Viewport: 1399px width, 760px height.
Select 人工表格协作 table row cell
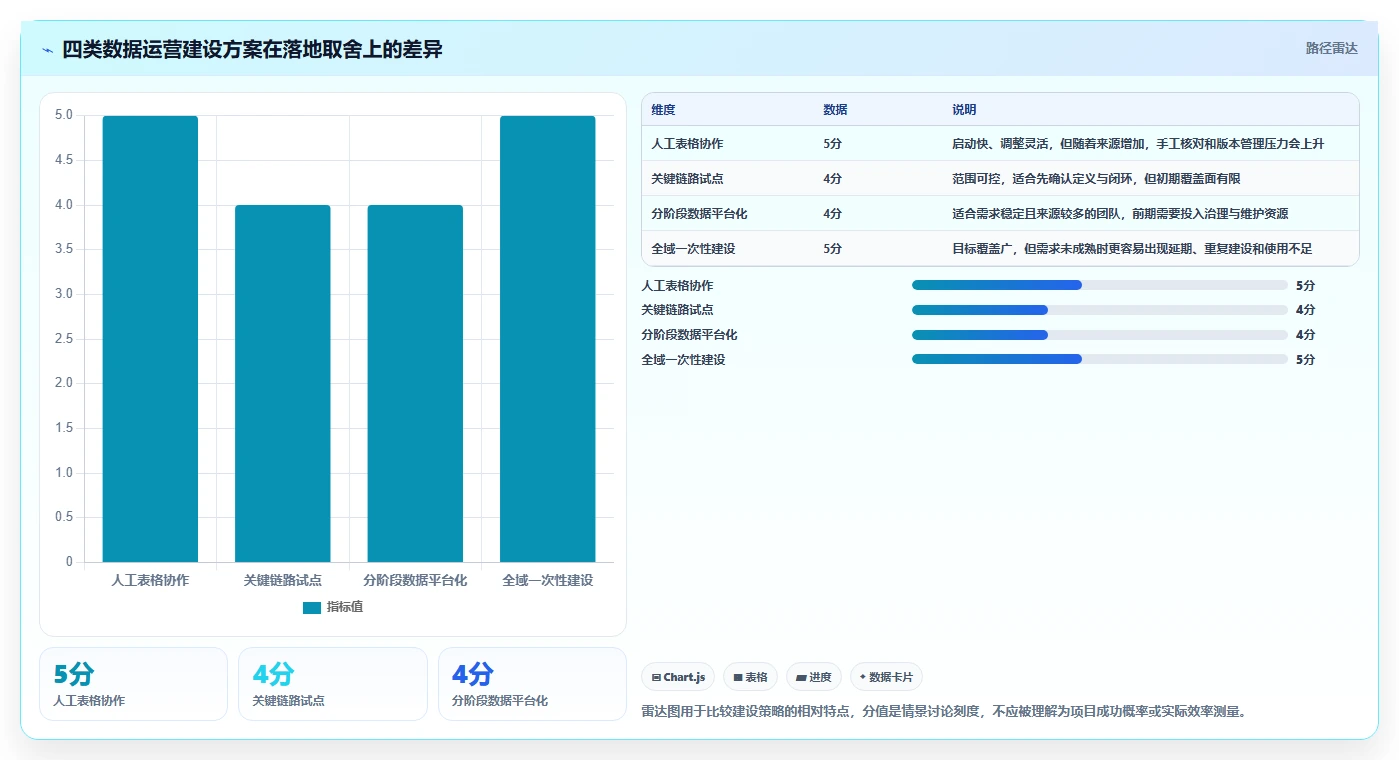(x=687, y=144)
